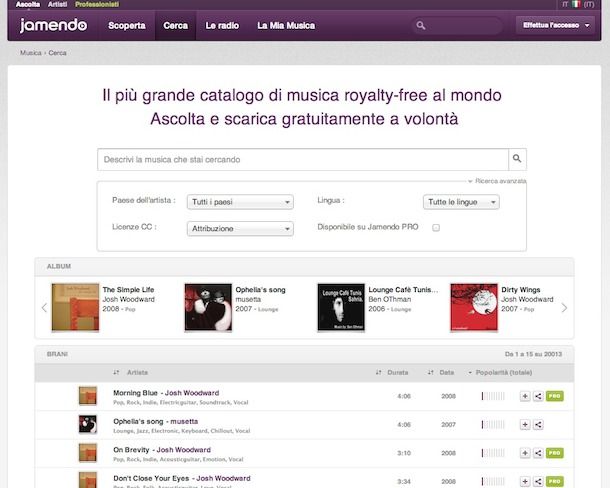Switch to the Professionisti top tab
Screen dimensions: 610x488
click(97, 4)
